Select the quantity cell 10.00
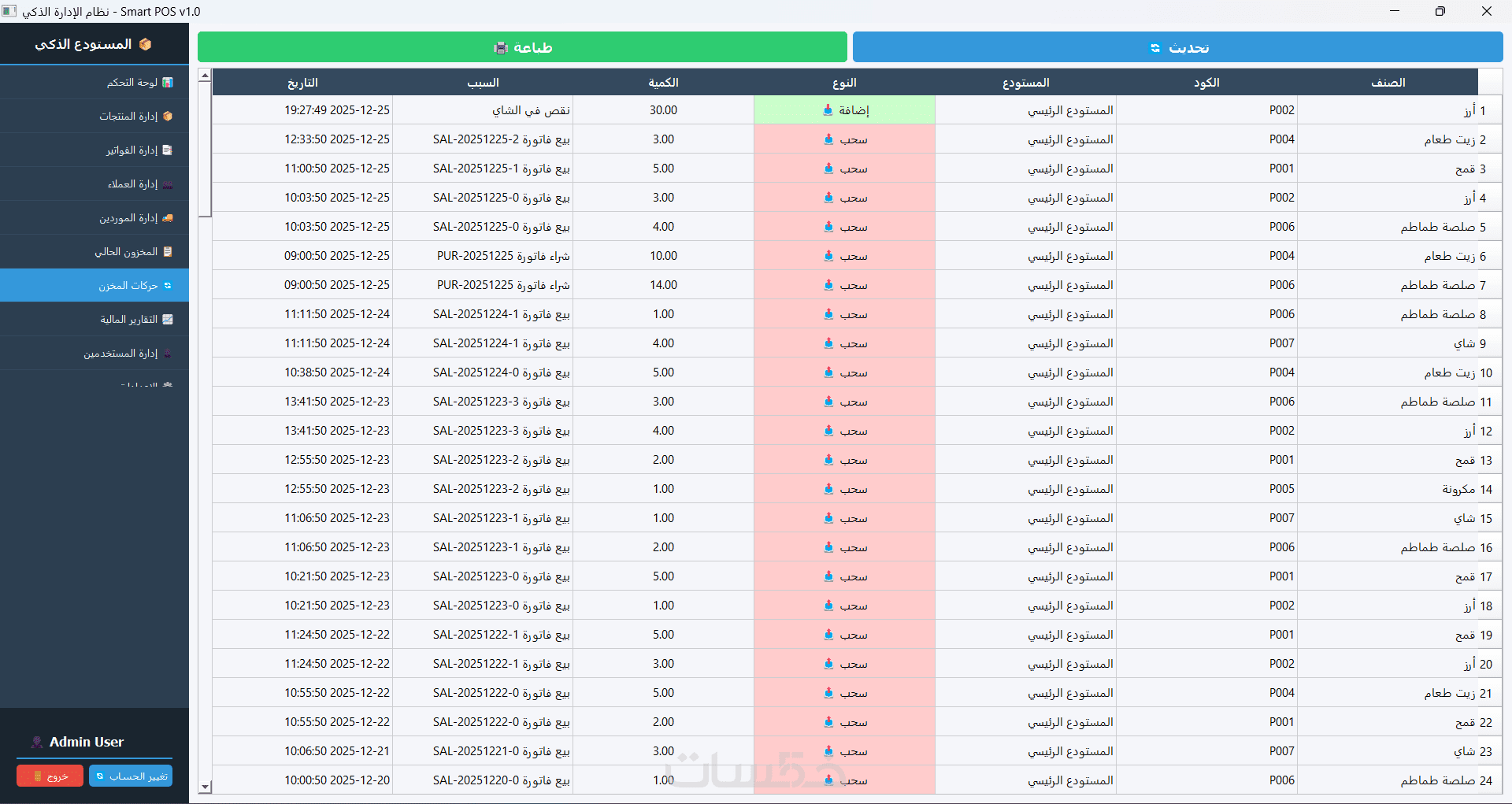The height and width of the screenshot is (804, 1512). point(663,256)
